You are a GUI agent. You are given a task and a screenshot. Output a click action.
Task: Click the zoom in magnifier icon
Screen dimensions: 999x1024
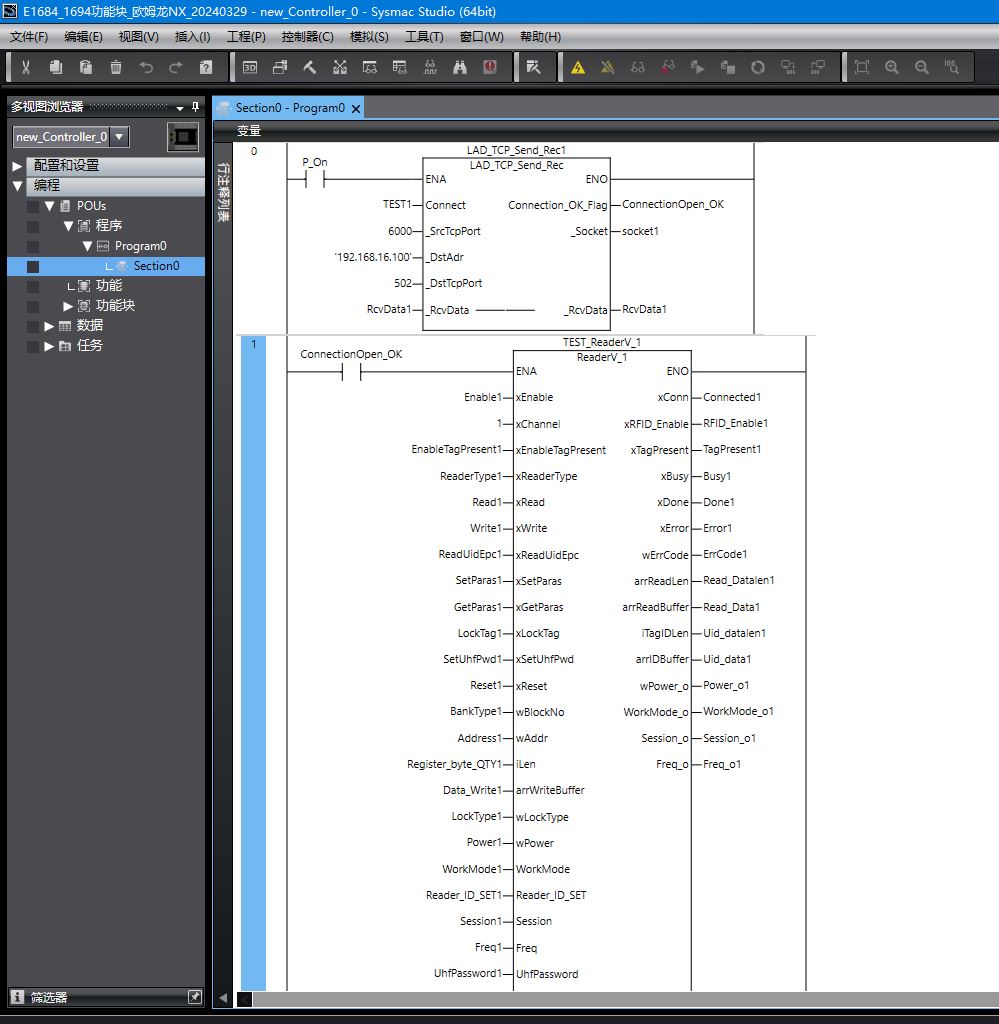pyautogui.click(x=892, y=67)
